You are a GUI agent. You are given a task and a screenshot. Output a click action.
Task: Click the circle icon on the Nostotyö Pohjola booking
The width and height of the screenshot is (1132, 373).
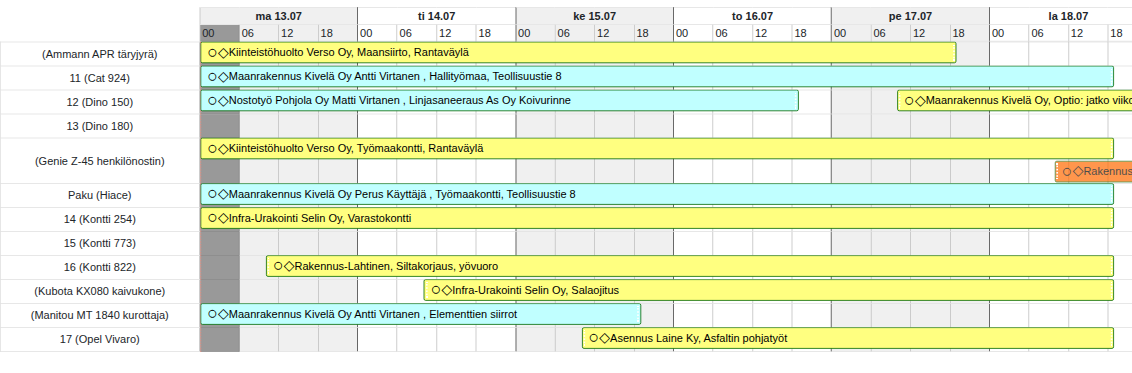point(212,101)
